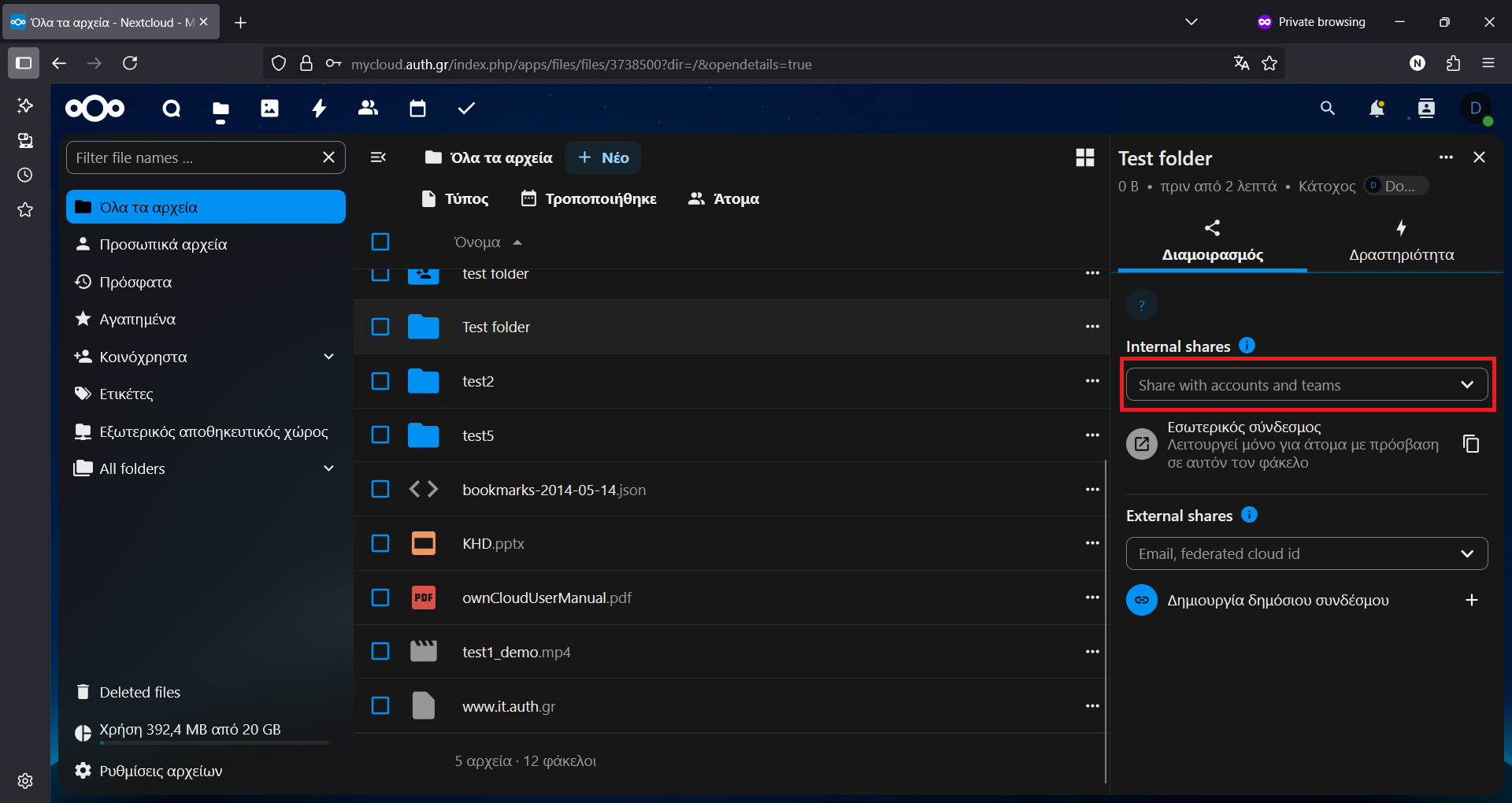Open Share with accounts and teams dropdown
The height and width of the screenshot is (803, 1512).
click(1306, 386)
